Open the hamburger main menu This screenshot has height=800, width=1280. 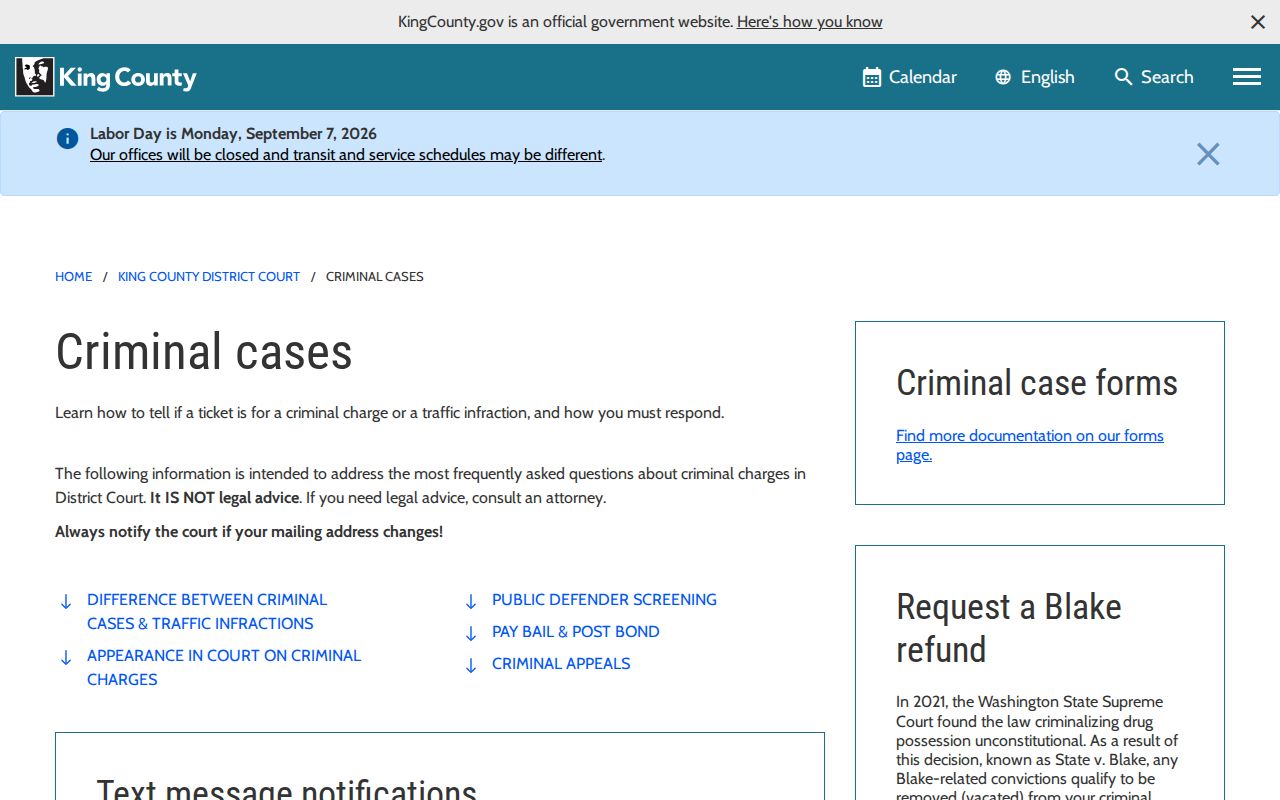pyautogui.click(x=1247, y=77)
